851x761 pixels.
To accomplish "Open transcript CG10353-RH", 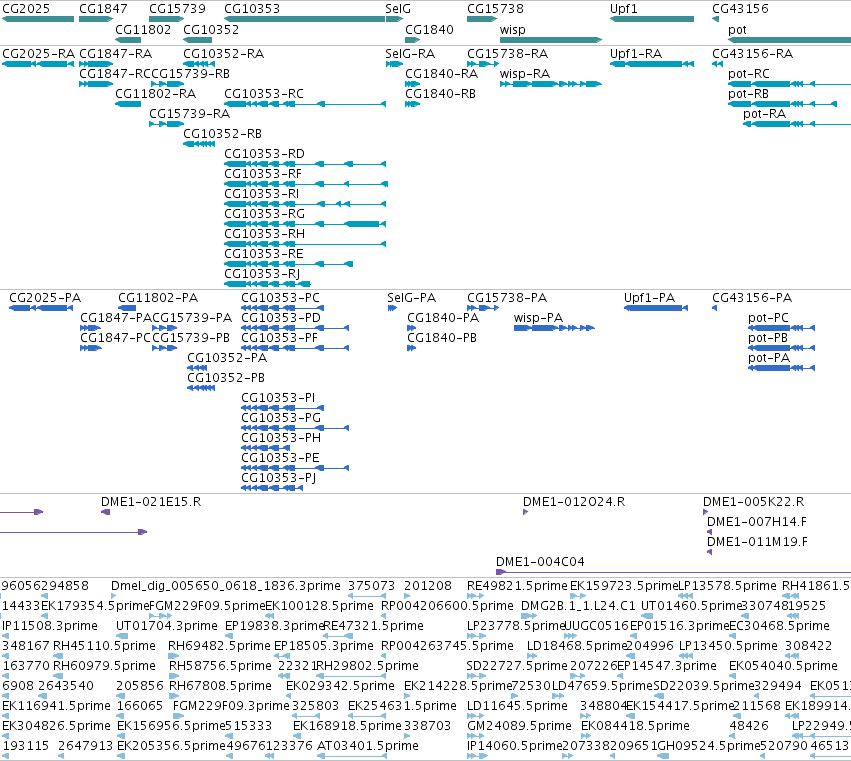I will pos(265,234).
